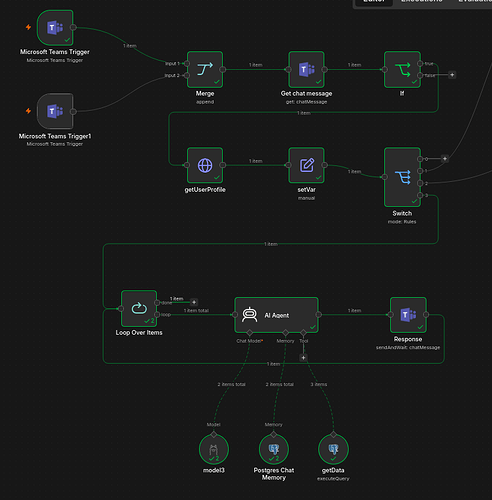This screenshot has width=492, height=500.
Task: Click the Microsoft Teams Trigger1 output handle
Action: coord(73,112)
